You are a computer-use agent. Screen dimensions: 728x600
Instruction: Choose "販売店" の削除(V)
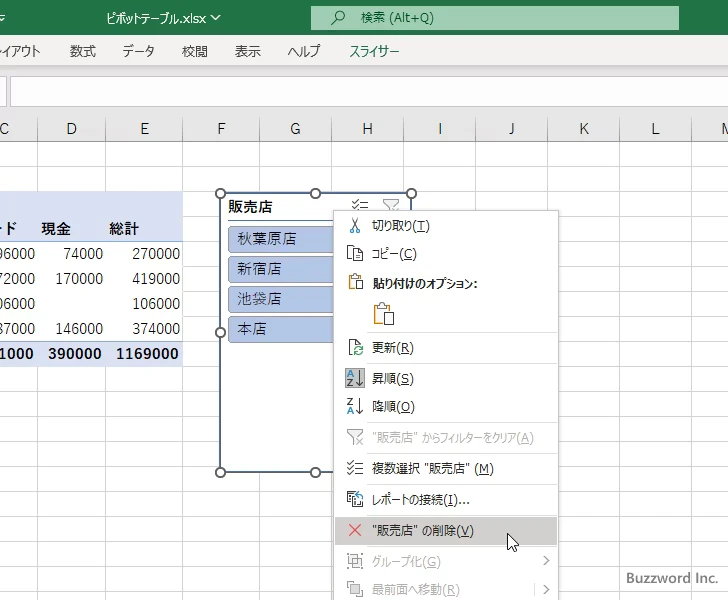pos(446,530)
